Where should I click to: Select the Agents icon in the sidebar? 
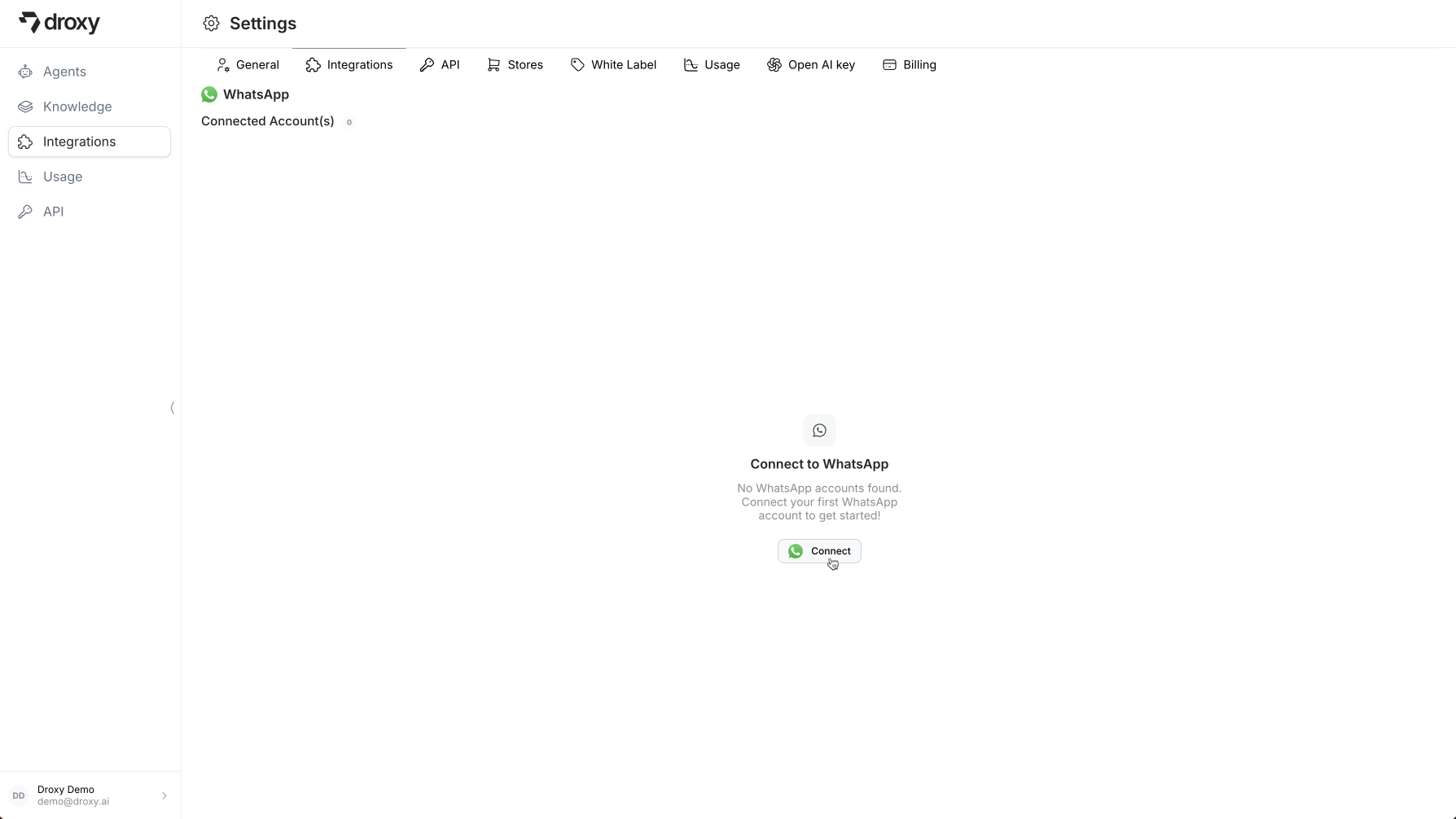click(x=25, y=72)
